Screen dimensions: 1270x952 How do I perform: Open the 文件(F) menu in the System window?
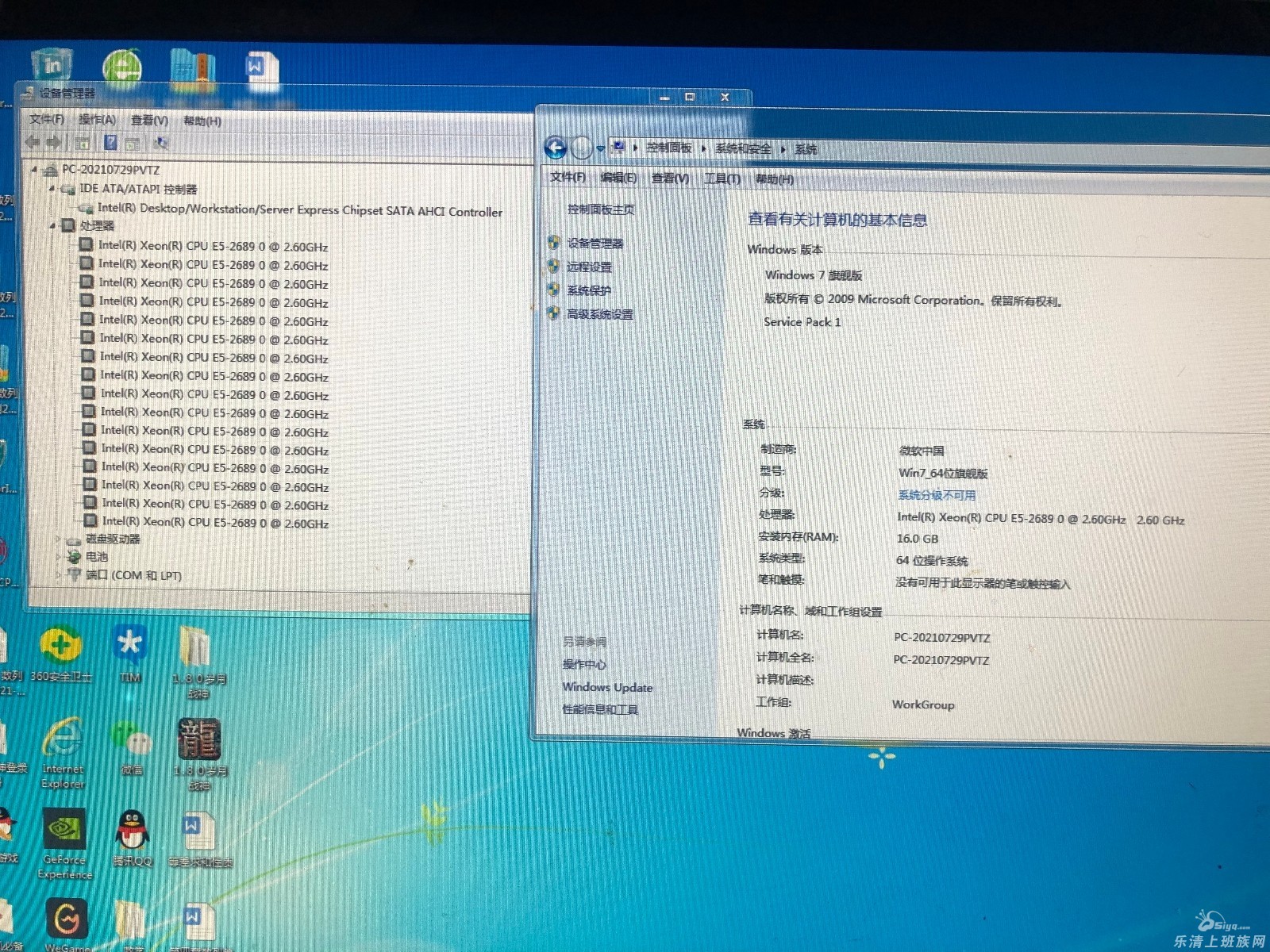pos(568,177)
